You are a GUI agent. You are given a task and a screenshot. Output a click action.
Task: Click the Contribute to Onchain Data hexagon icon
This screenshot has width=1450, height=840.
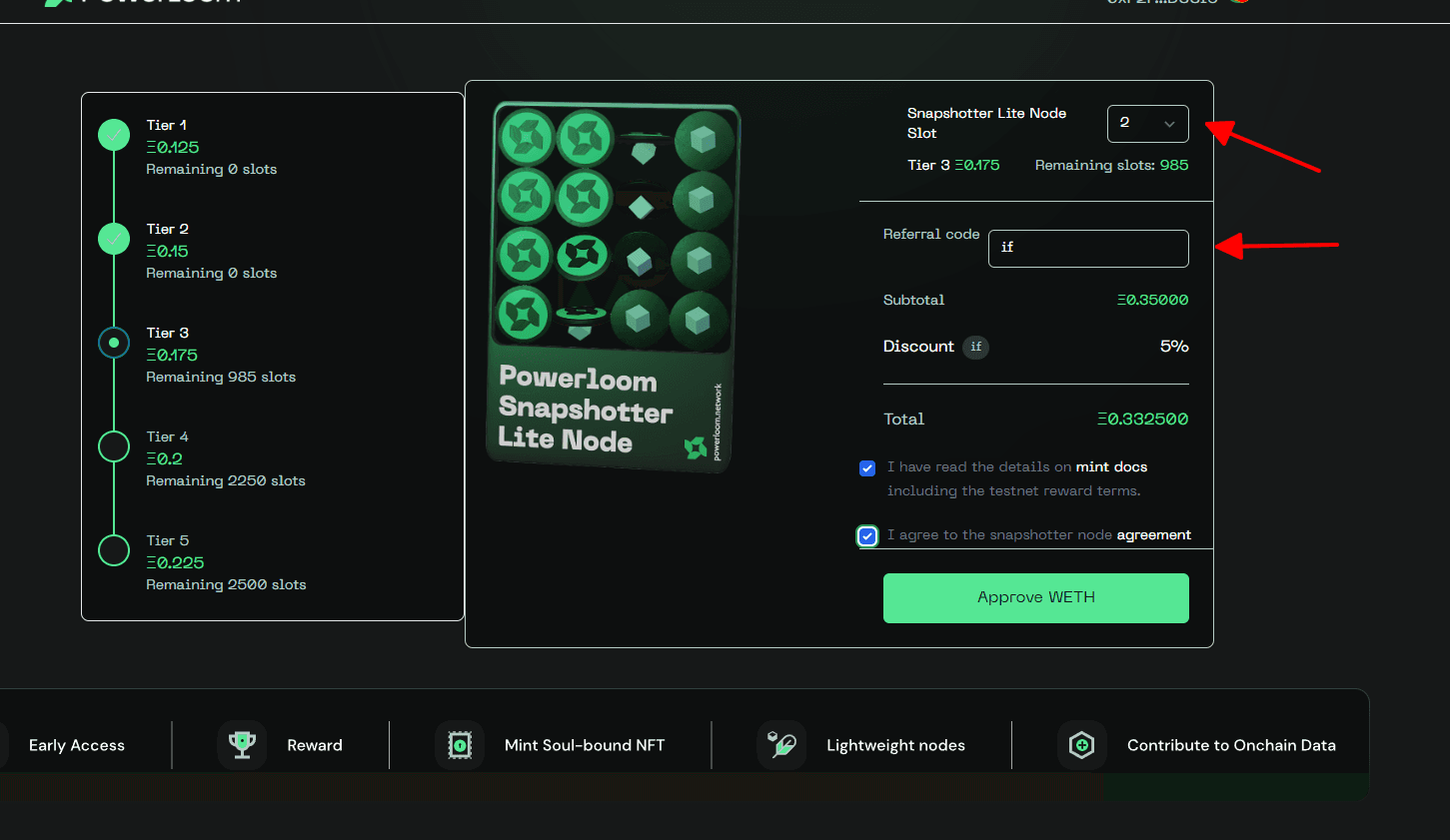pyautogui.click(x=1082, y=745)
